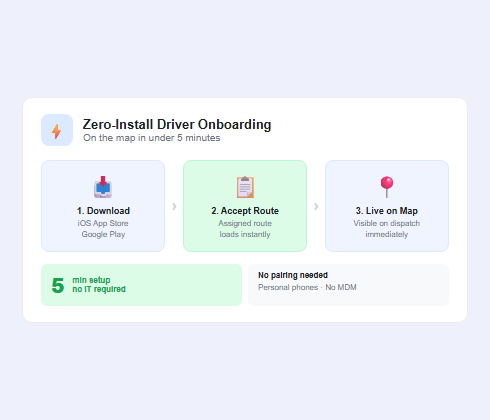Click the lightning bolt icon

pos(57,131)
